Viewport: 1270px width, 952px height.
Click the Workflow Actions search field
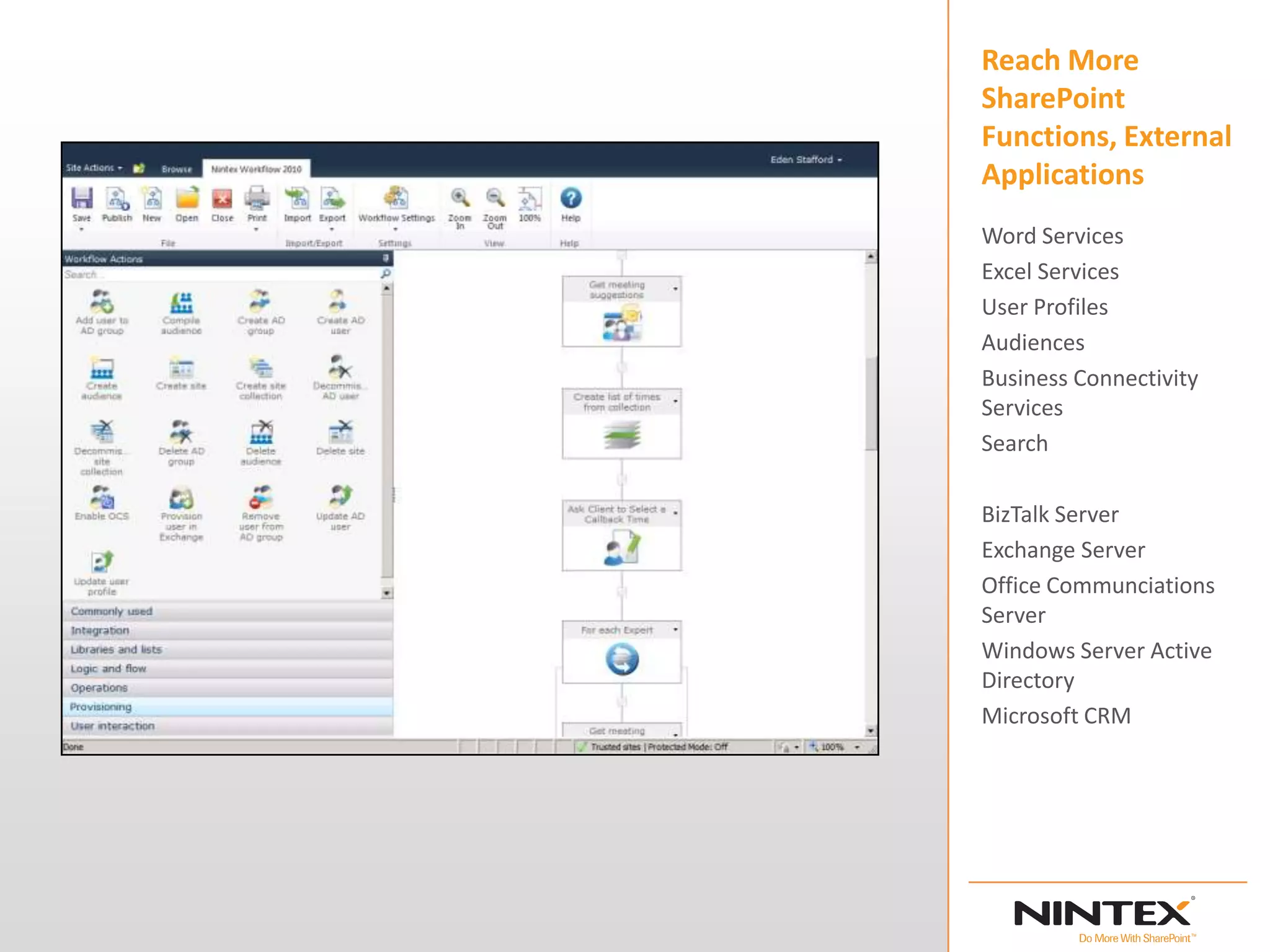221,275
